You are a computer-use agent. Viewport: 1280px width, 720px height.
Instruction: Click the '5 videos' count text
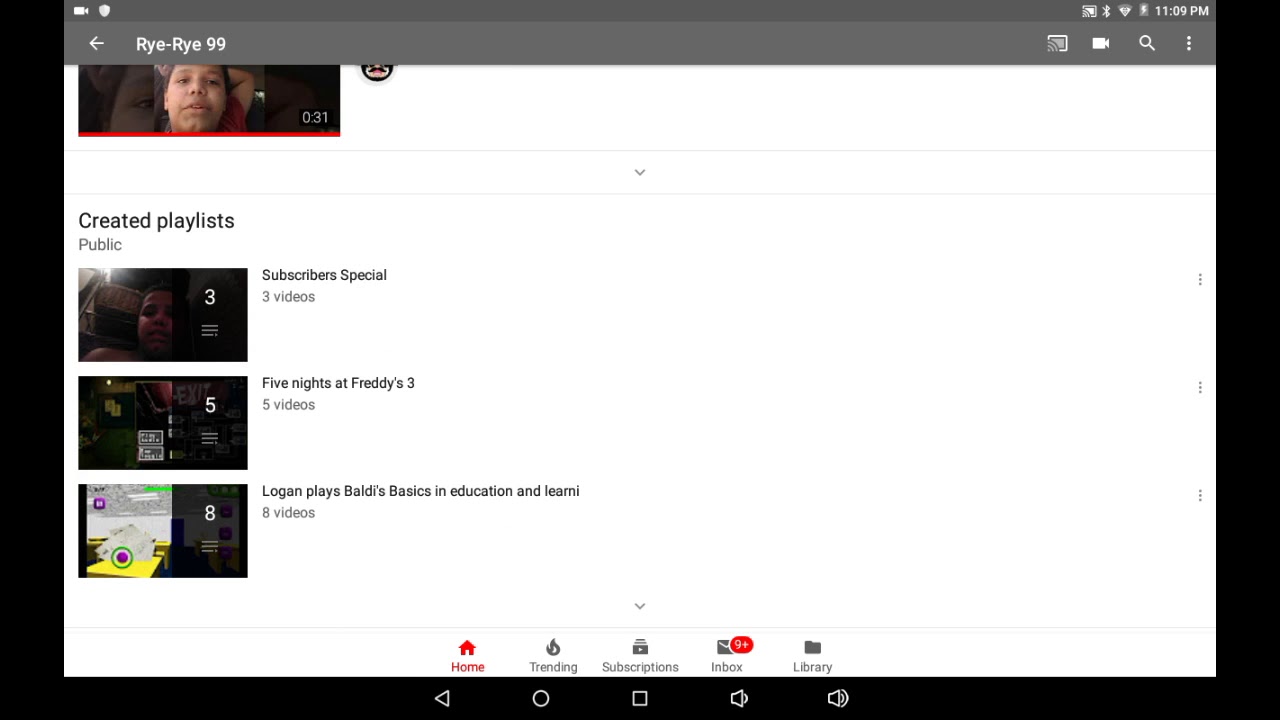(288, 405)
